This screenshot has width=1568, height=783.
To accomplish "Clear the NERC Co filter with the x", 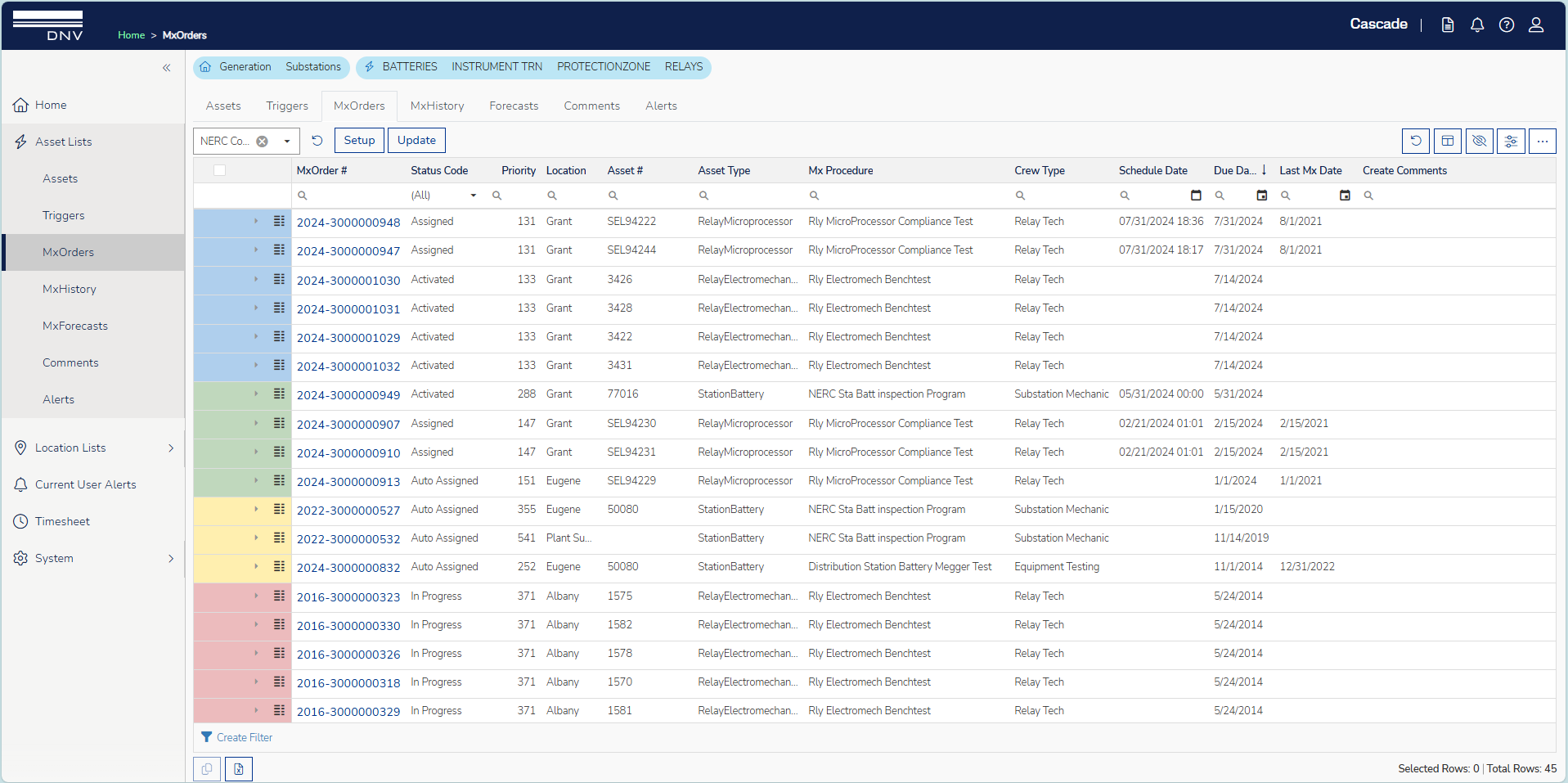I will point(262,141).
